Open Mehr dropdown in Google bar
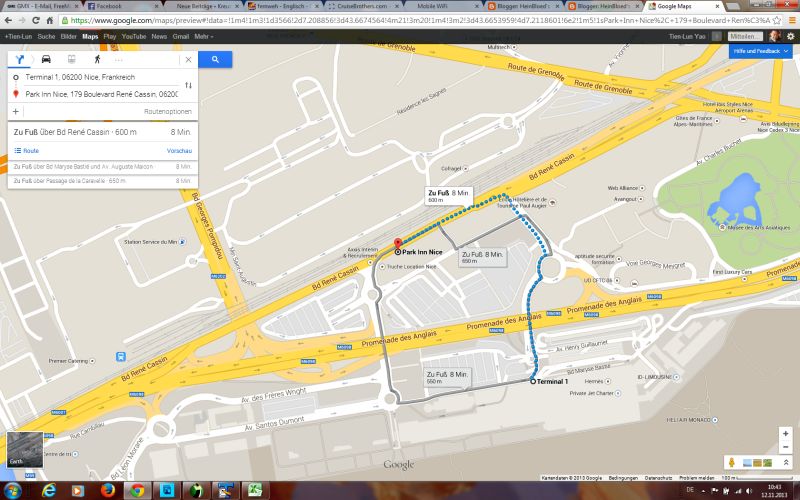The image size is (800, 500). coord(204,37)
